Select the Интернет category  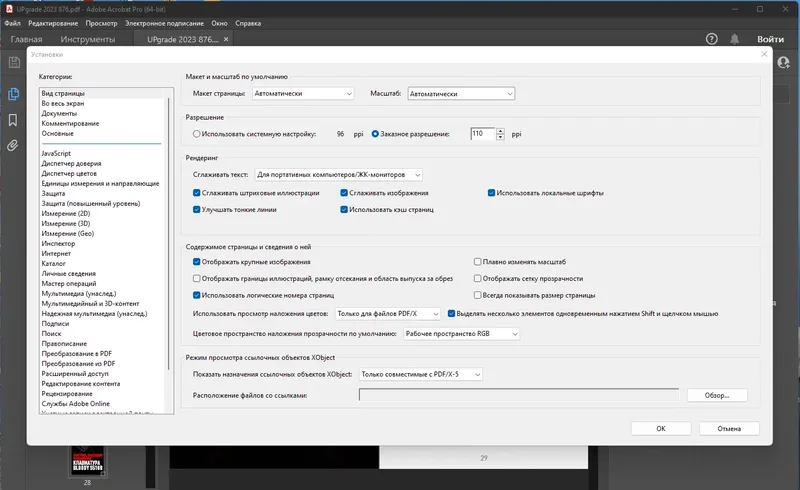point(56,254)
